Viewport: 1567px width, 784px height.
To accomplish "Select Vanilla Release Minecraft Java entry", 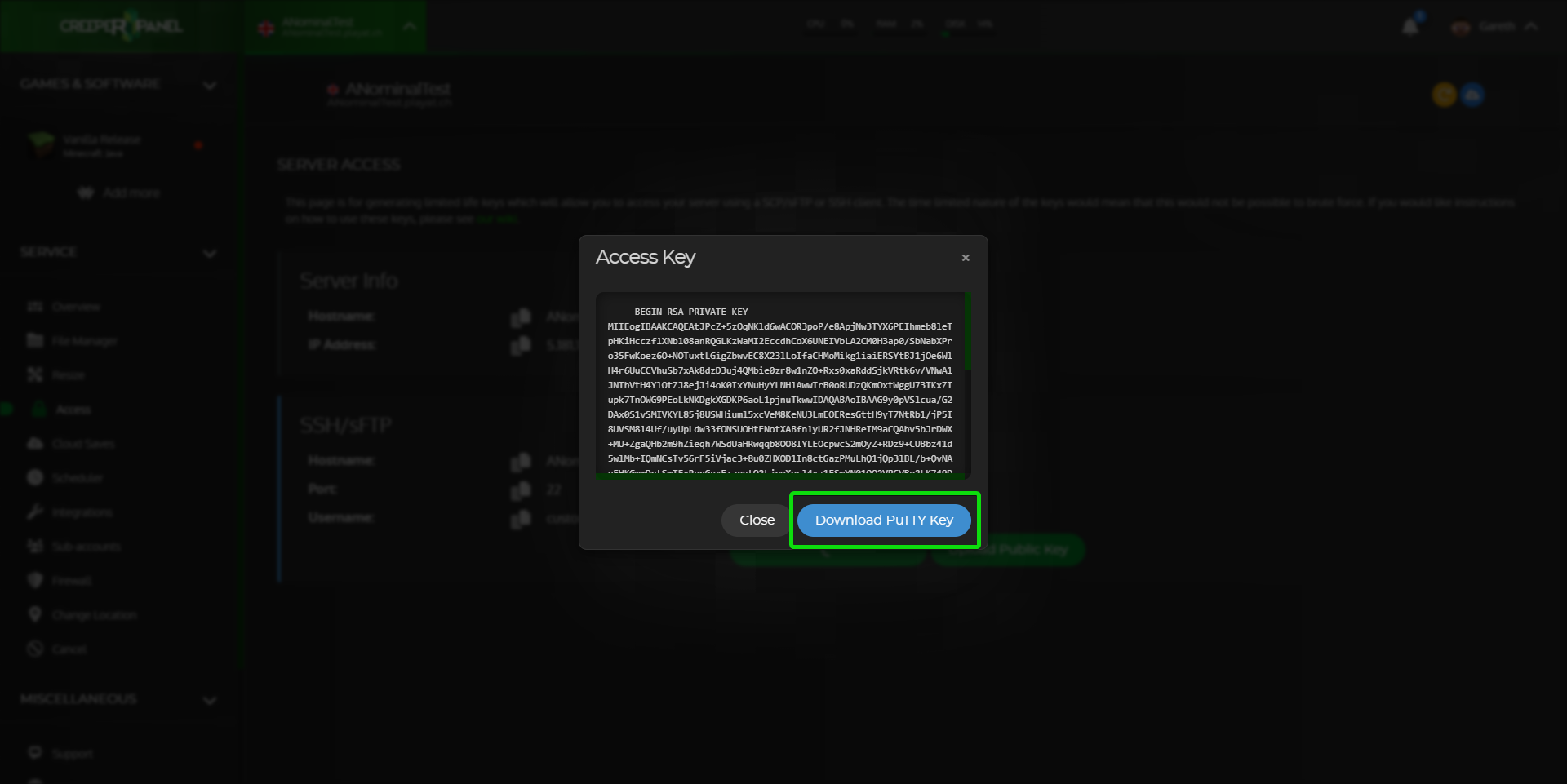I will coord(116,145).
